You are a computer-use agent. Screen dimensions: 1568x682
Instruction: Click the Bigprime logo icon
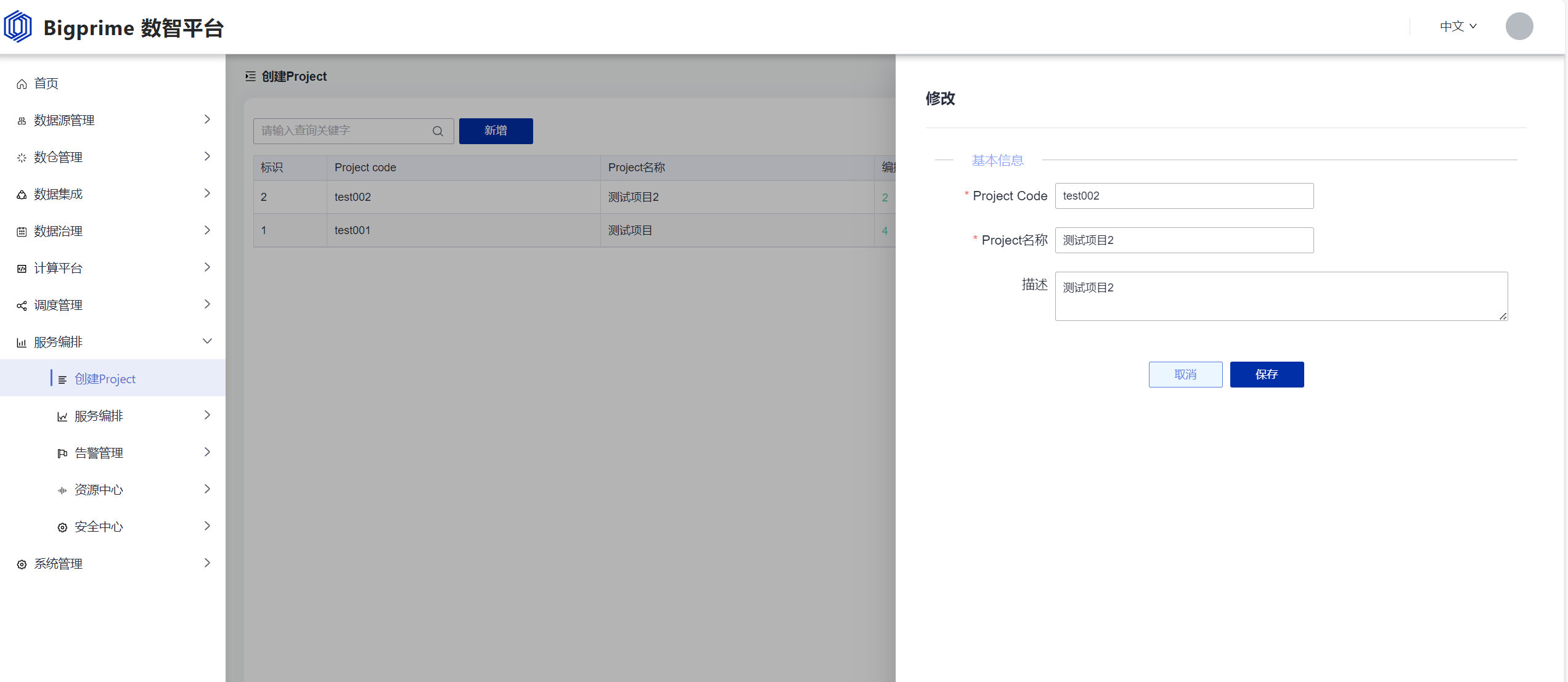(x=18, y=26)
